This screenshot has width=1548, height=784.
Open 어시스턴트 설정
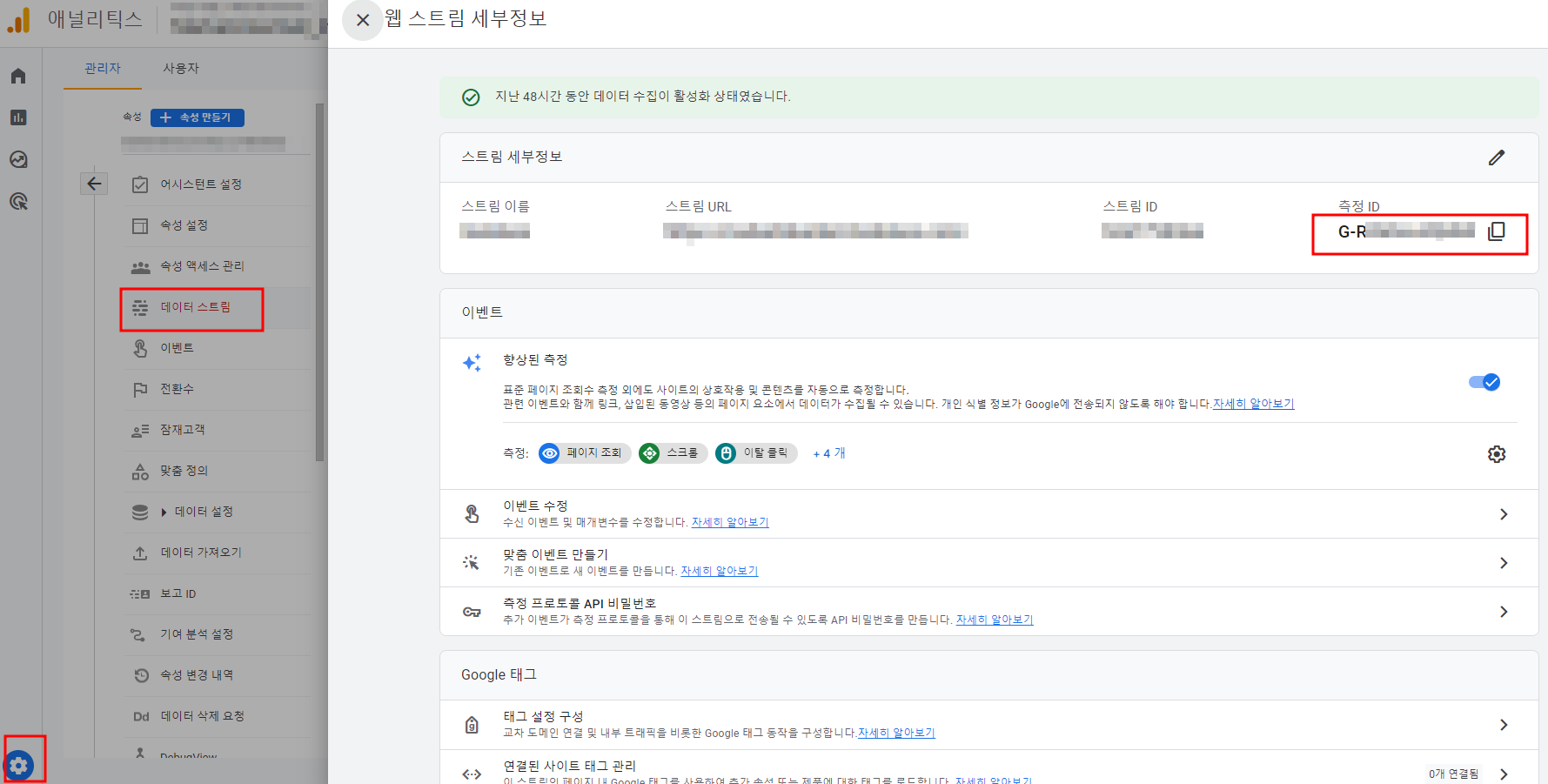click(x=218, y=184)
